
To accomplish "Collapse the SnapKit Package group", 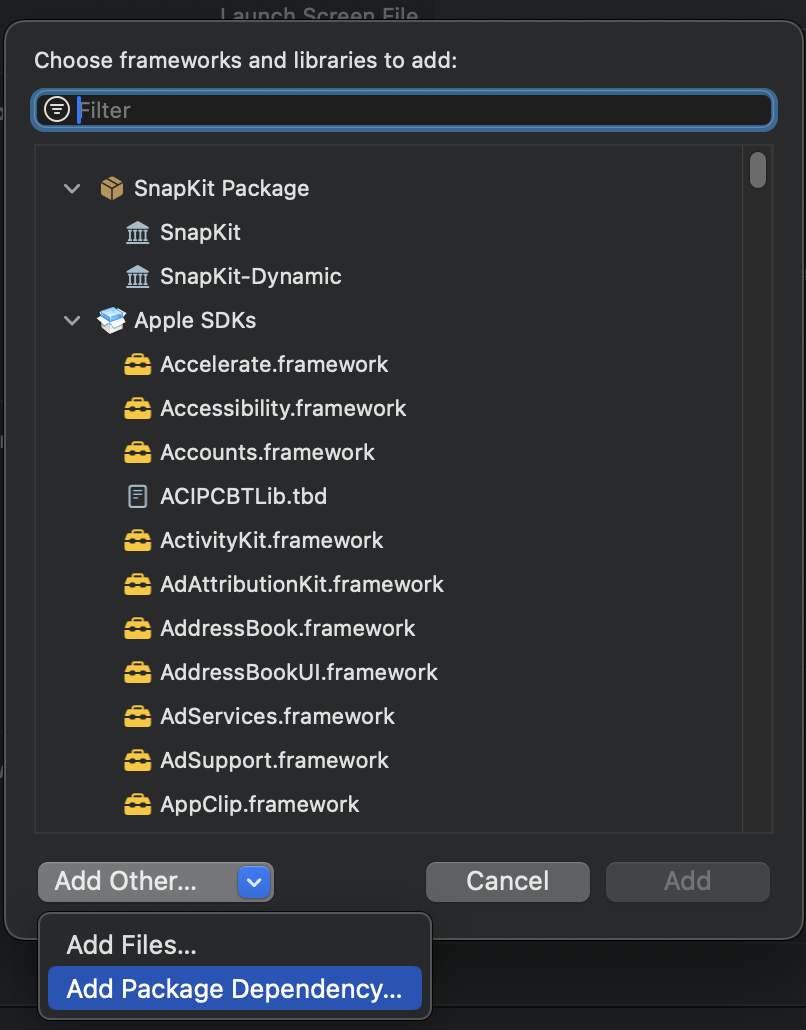I will (72, 189).
